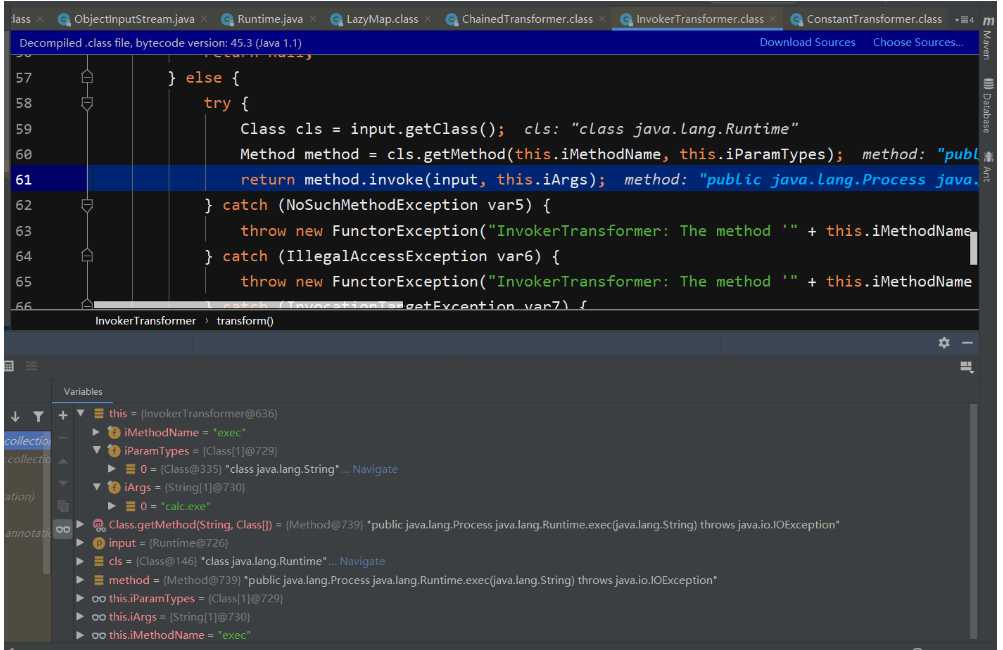Image resolution: width=1003 pixels, height=650 pixels.
Task: Move watch down arrow icon
Action: click(x=63, y=483)
